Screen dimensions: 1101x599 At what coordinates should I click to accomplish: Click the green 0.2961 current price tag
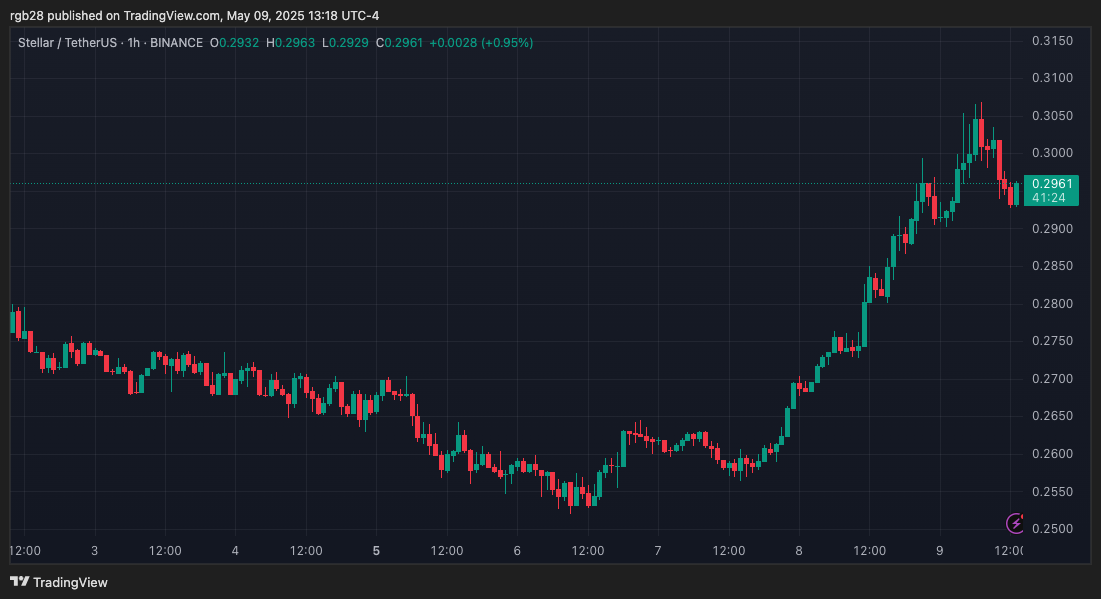pos(1051,183)
